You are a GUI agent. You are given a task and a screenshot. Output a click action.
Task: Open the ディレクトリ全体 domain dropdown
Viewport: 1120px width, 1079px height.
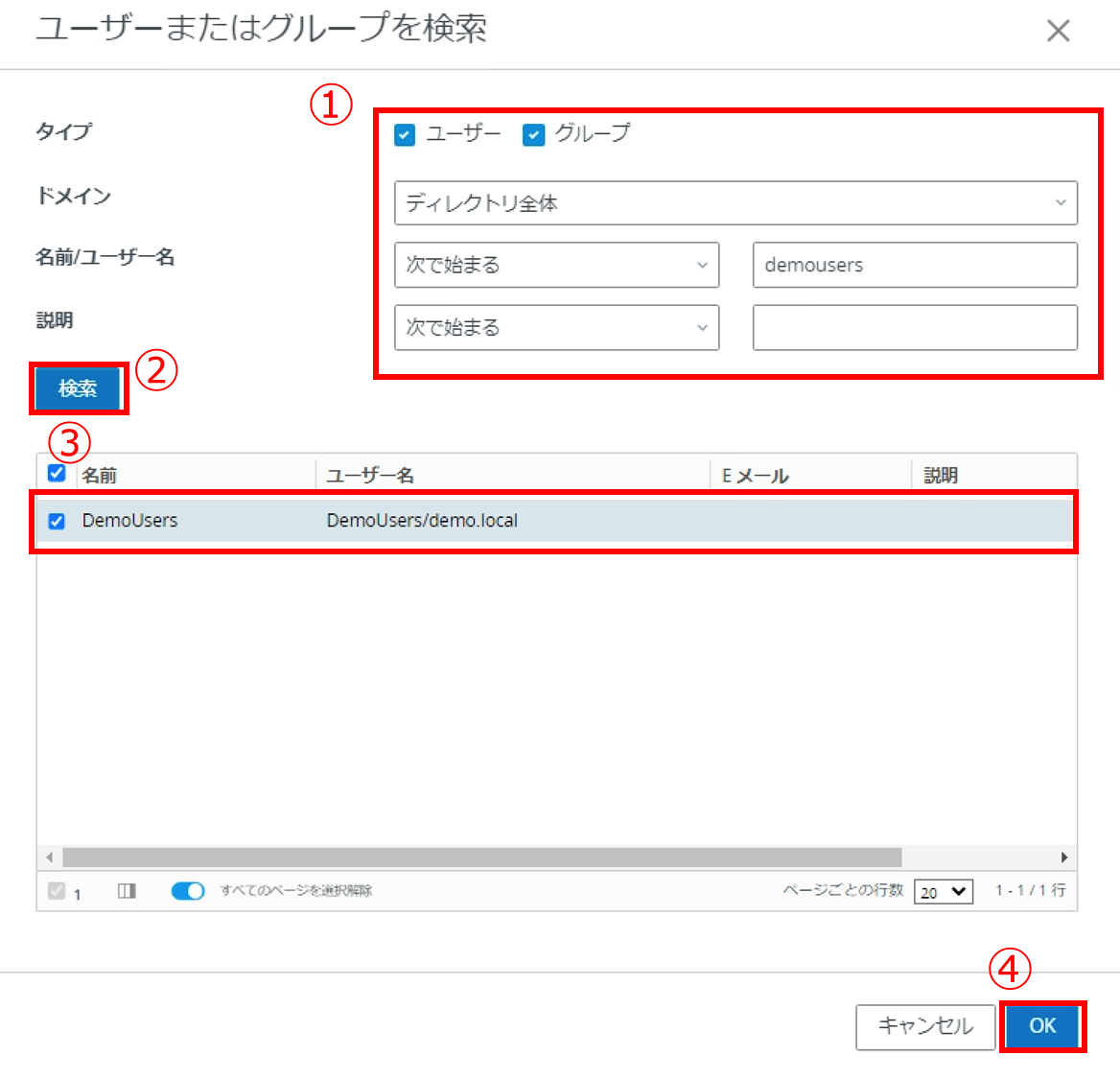click(x=735, y=203)
